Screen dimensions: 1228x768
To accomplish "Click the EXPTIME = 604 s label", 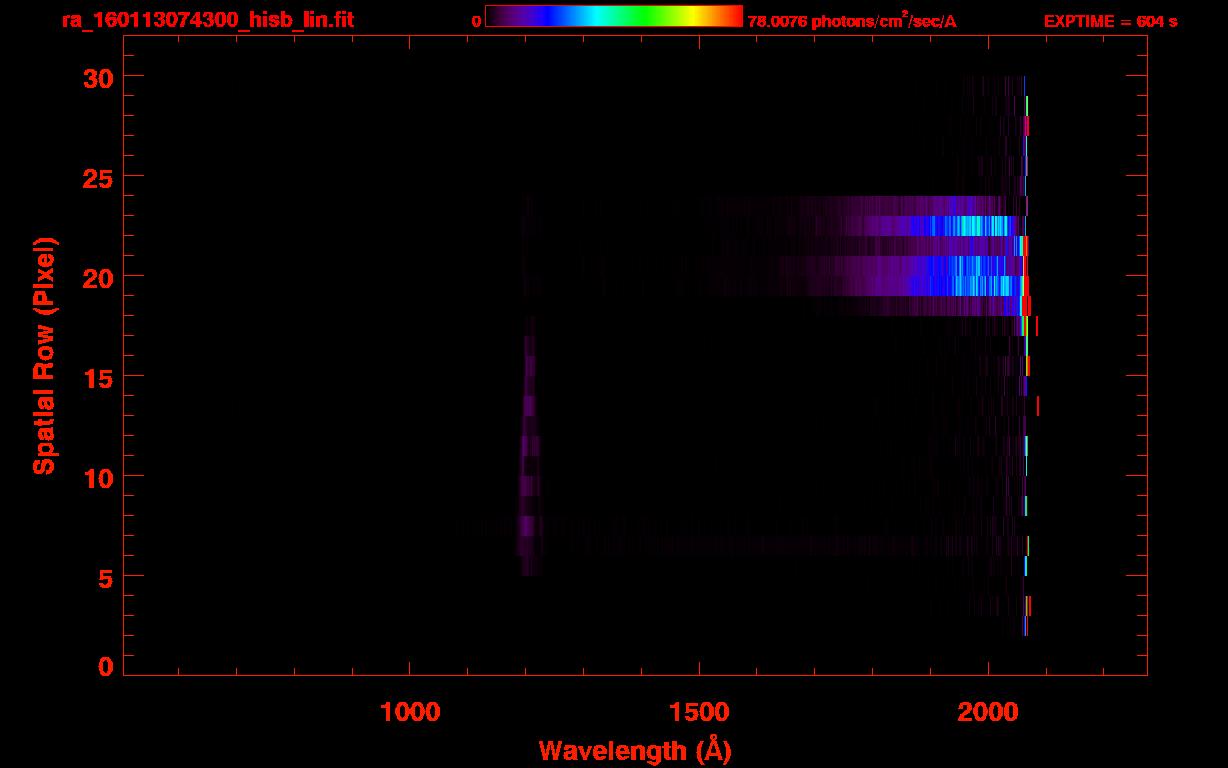I will click(1110, 21).
